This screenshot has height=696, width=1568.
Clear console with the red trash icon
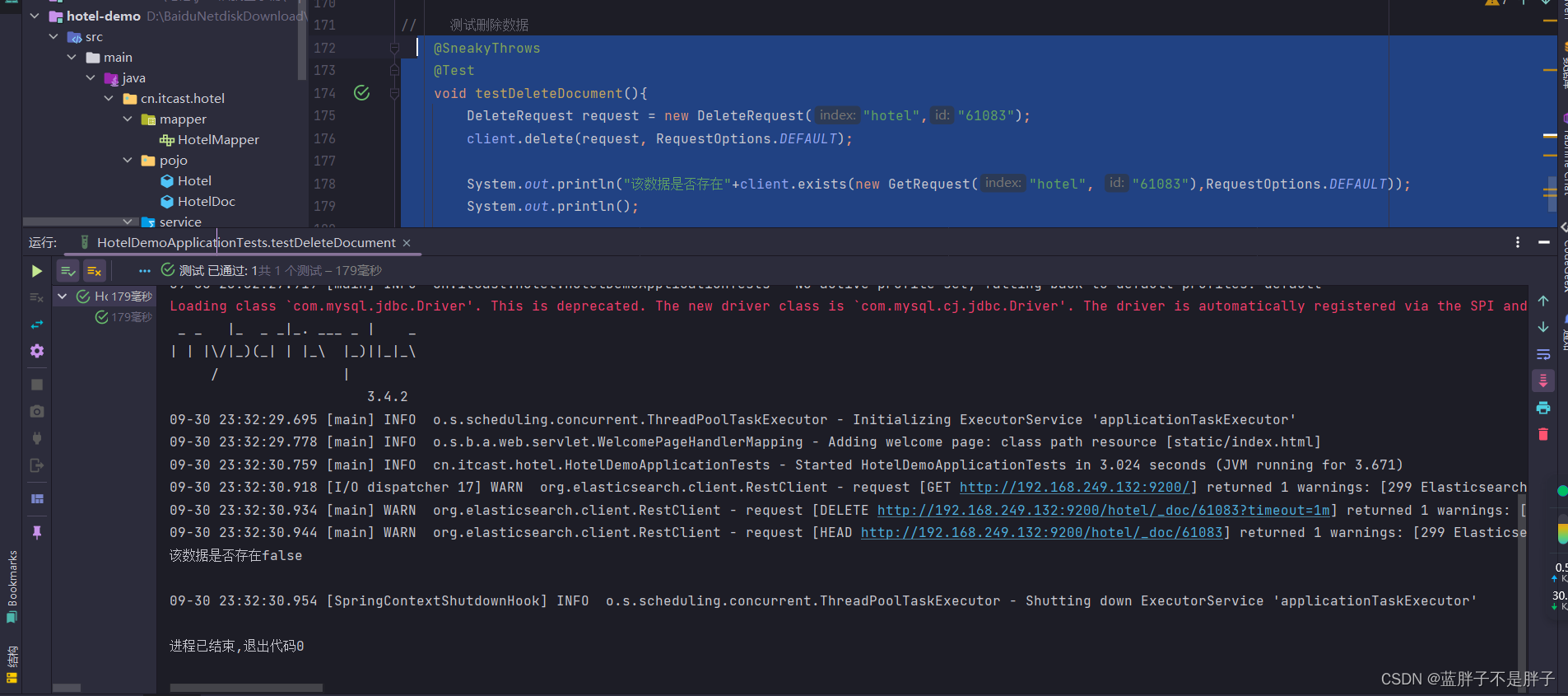[1543, 434]
